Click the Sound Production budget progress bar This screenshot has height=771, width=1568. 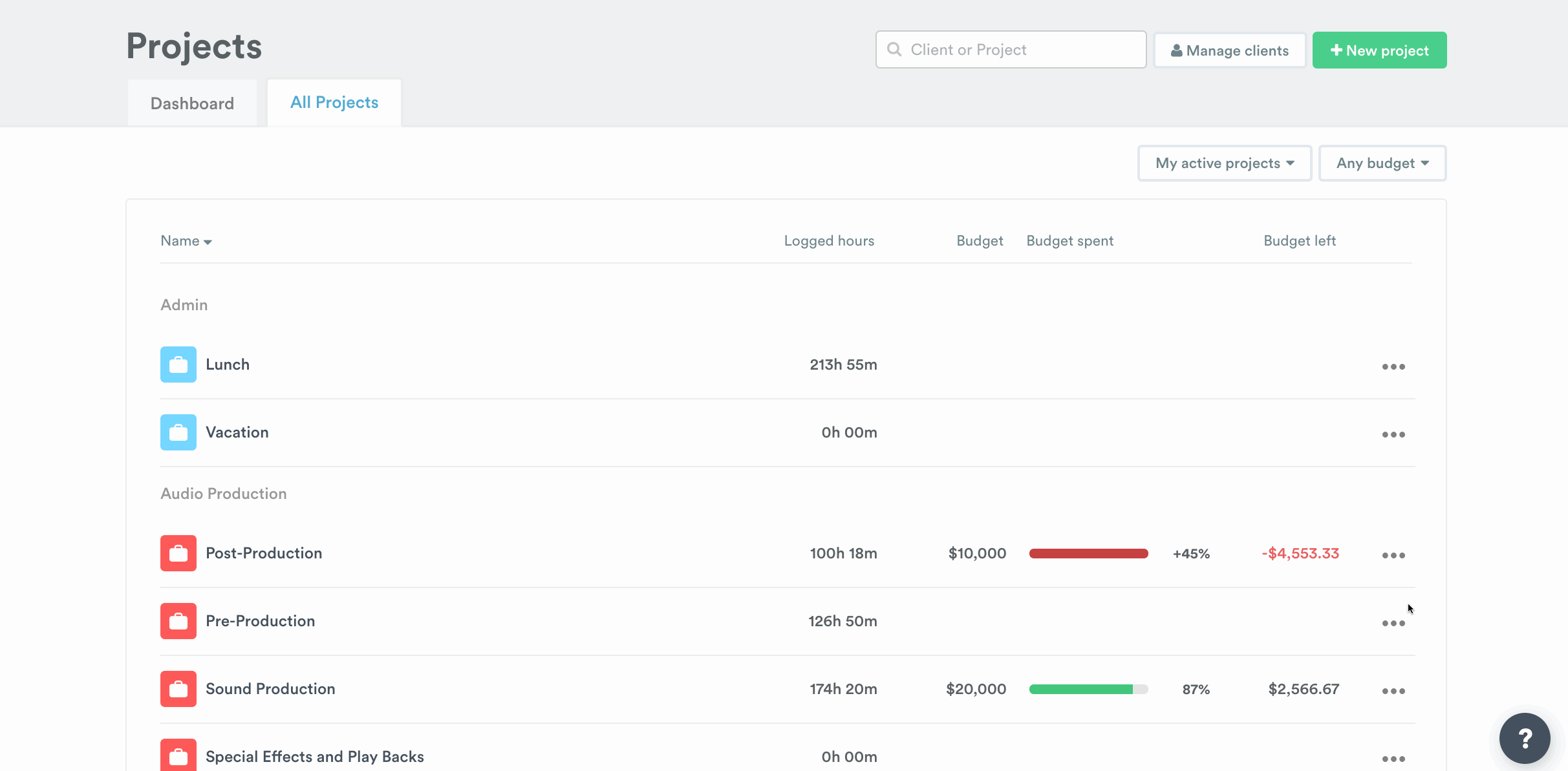(1088, 689)
